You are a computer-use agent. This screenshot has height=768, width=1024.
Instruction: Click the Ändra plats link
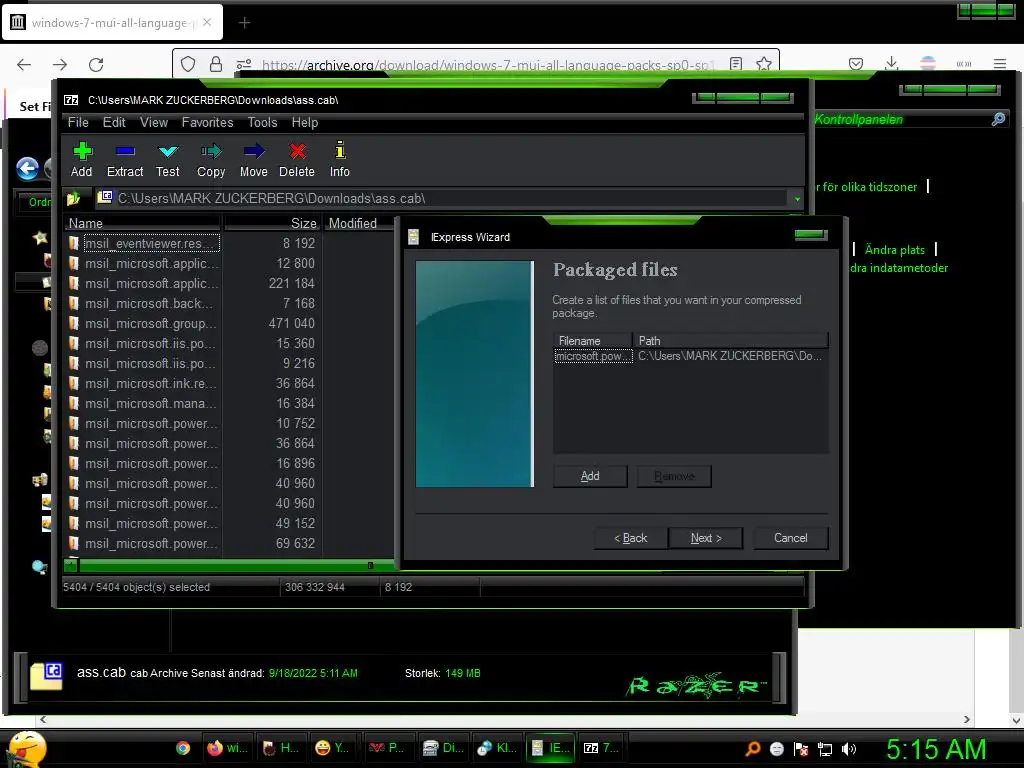click(895, 249)
